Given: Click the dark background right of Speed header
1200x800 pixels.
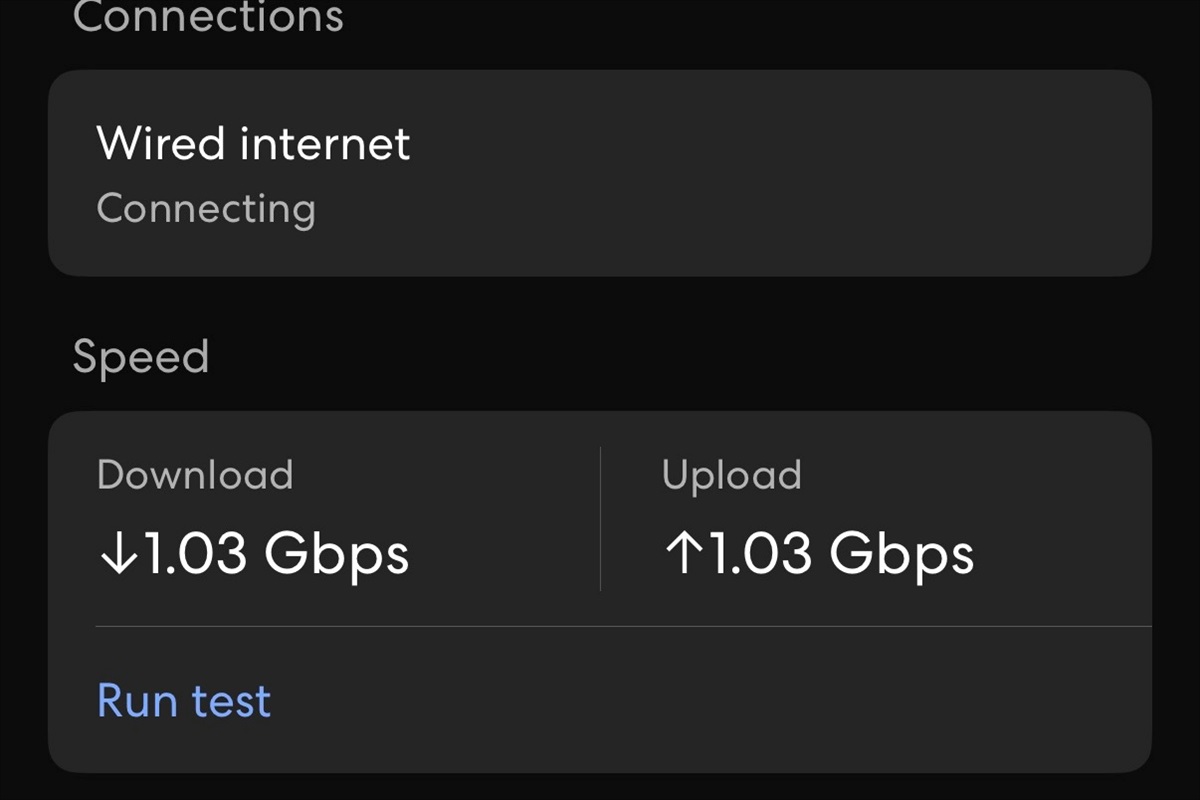Looking at the screenshot, I should click(x=700, y=357).
